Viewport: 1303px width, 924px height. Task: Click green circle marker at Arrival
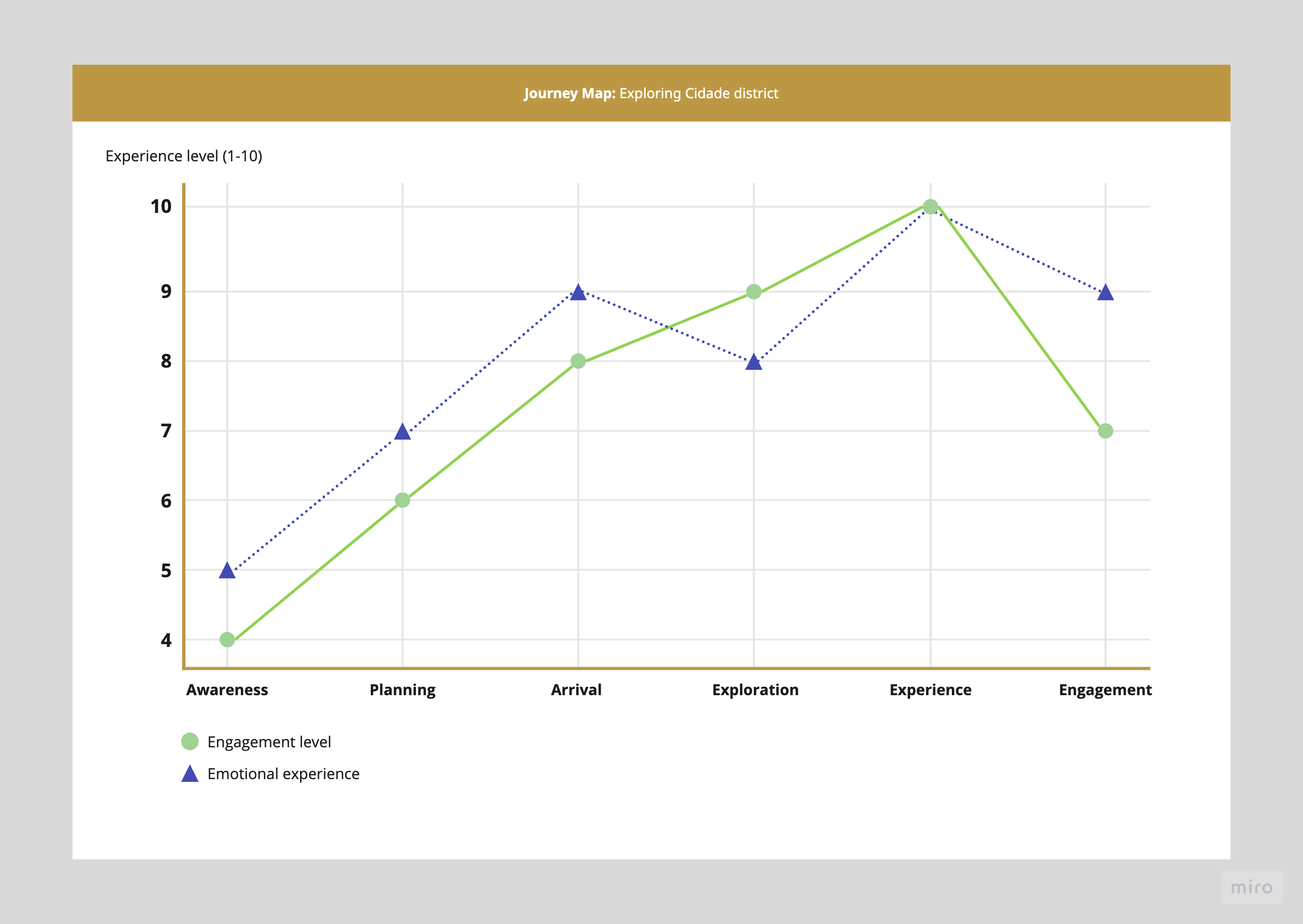[x=578, y=361]
